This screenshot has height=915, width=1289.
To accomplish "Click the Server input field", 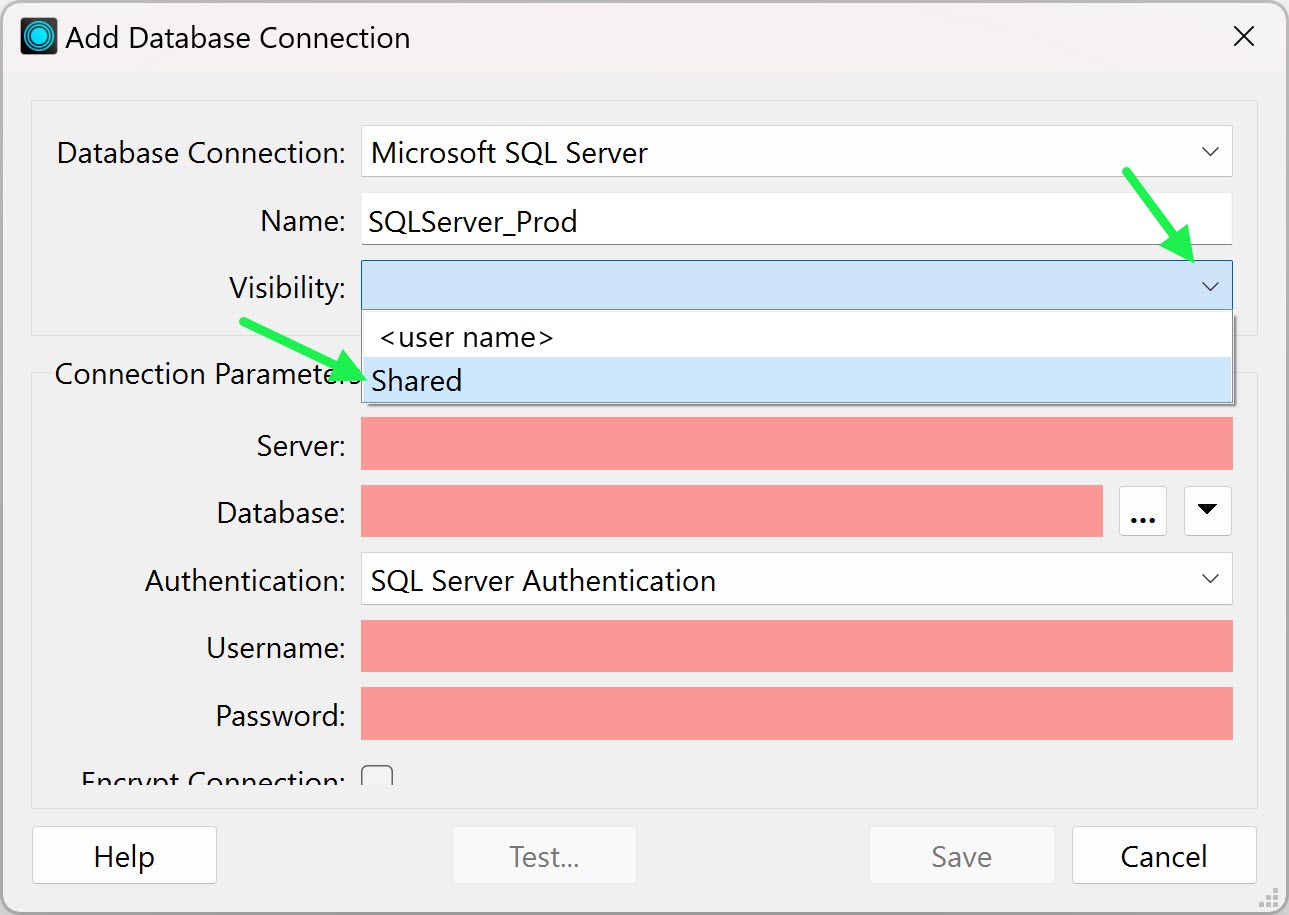I will coord(796,444).
